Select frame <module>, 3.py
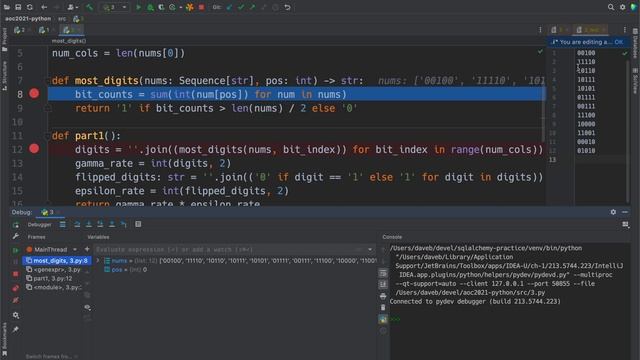Viewport: 640px width, 360px height. 54,287
